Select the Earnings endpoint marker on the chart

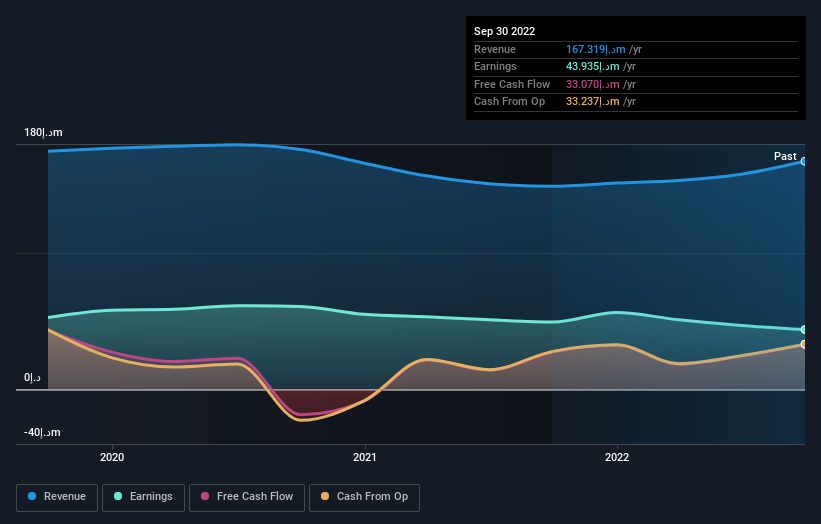(803, 330)
